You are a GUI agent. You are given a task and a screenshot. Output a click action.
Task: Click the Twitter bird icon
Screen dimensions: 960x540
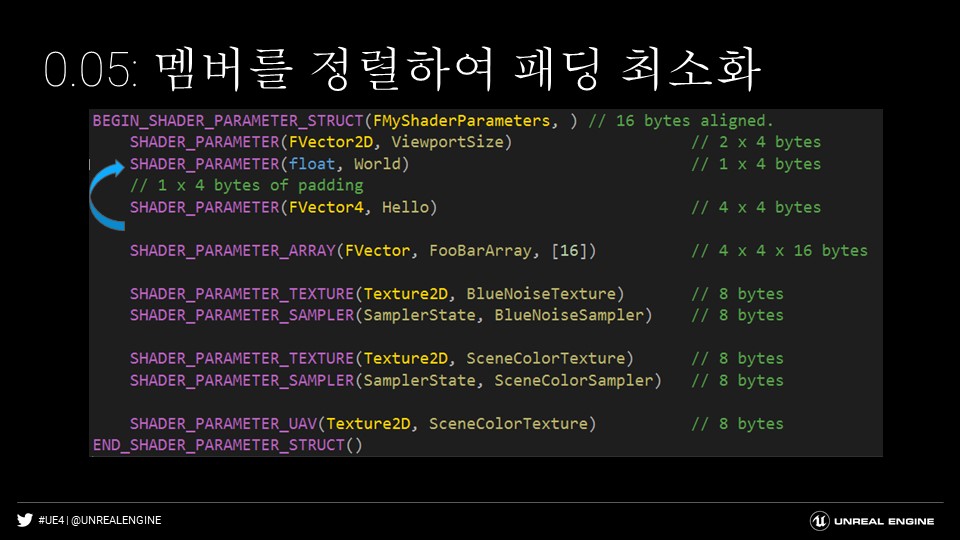pyautogui.click(x=24, y=520)
